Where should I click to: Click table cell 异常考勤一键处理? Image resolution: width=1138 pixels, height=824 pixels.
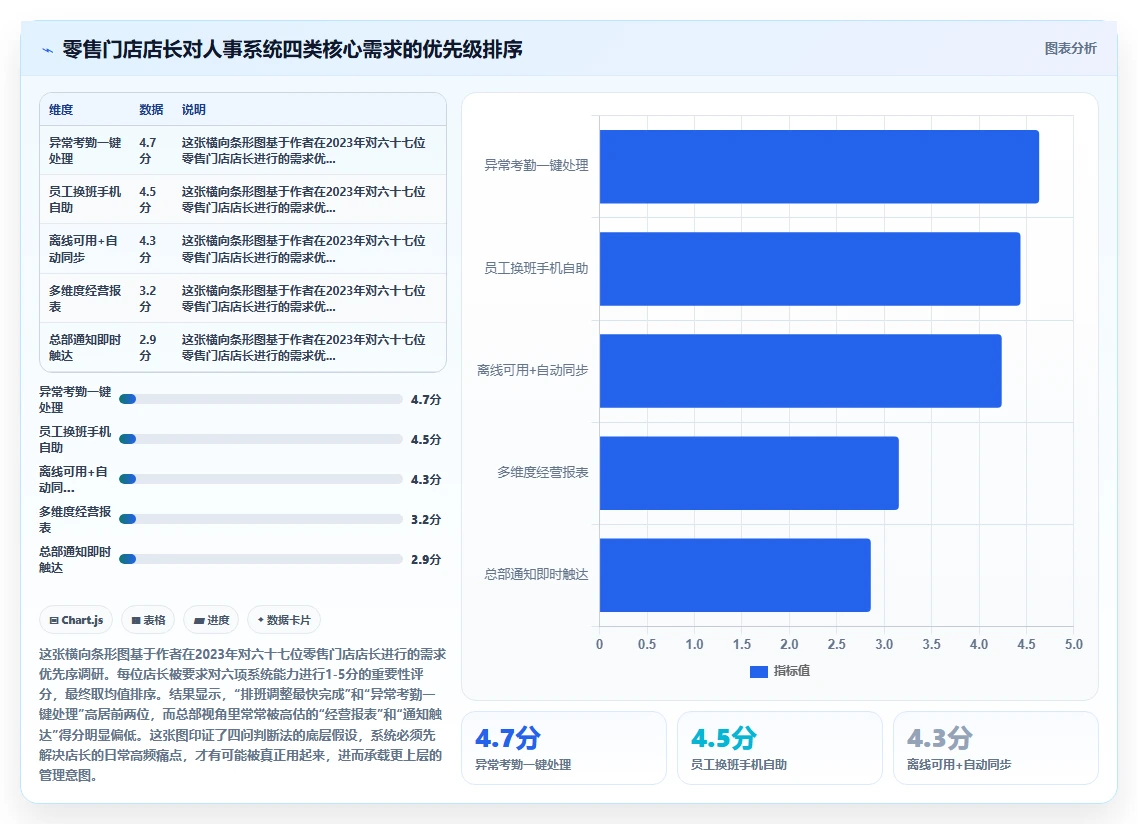pos(85,150)
